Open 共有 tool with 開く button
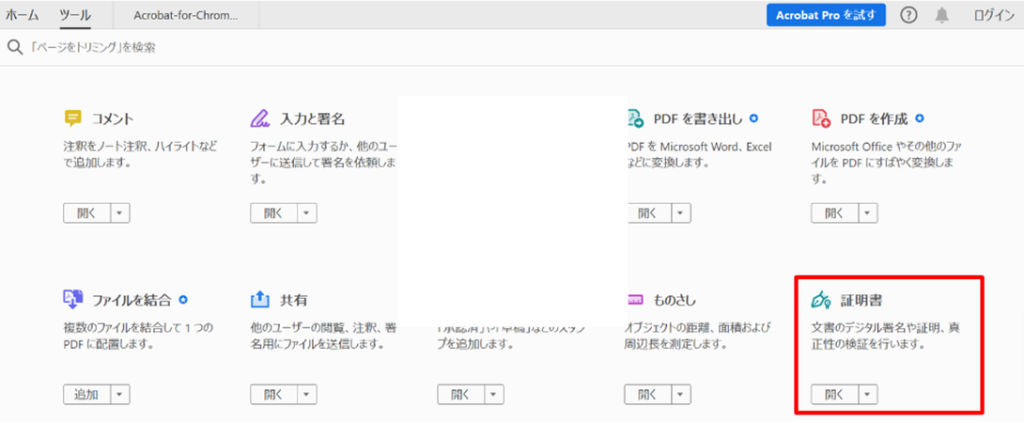1024x423 pixels. point(274,394)
